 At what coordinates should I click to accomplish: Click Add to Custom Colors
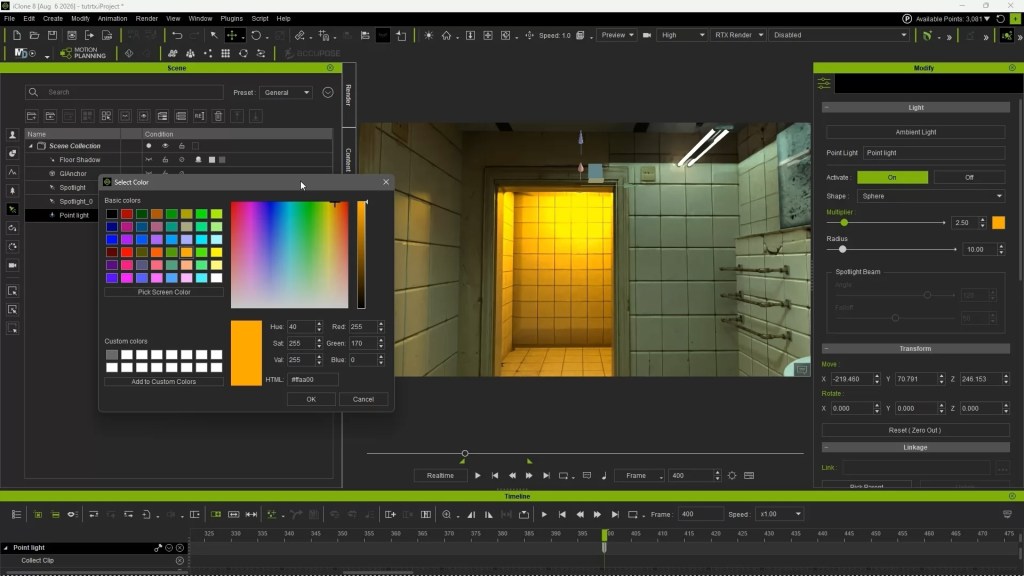164,381
